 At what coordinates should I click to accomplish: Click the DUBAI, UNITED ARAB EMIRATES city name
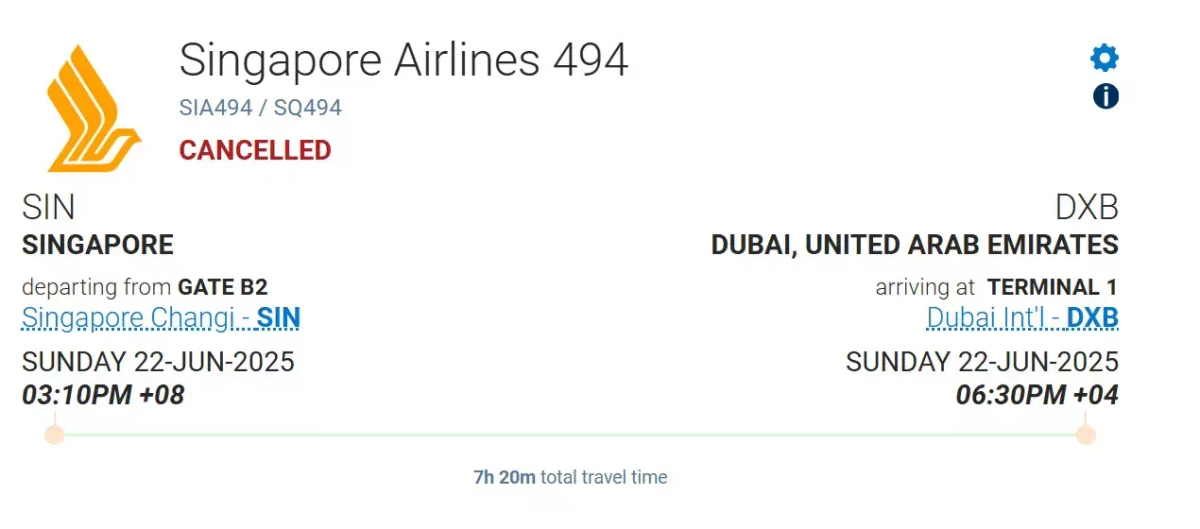(915, 245)
